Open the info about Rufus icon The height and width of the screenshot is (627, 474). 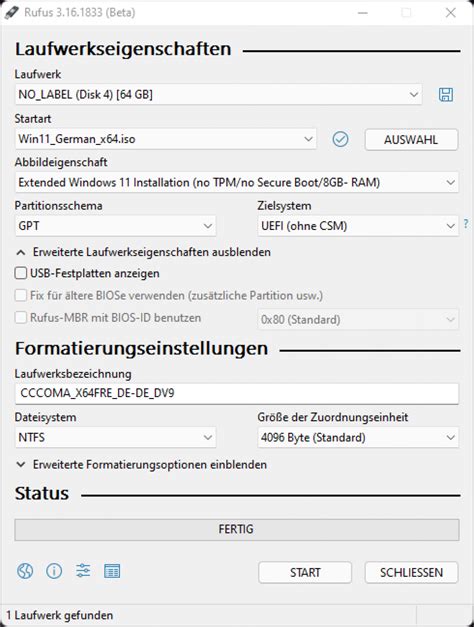click(54, 571)
